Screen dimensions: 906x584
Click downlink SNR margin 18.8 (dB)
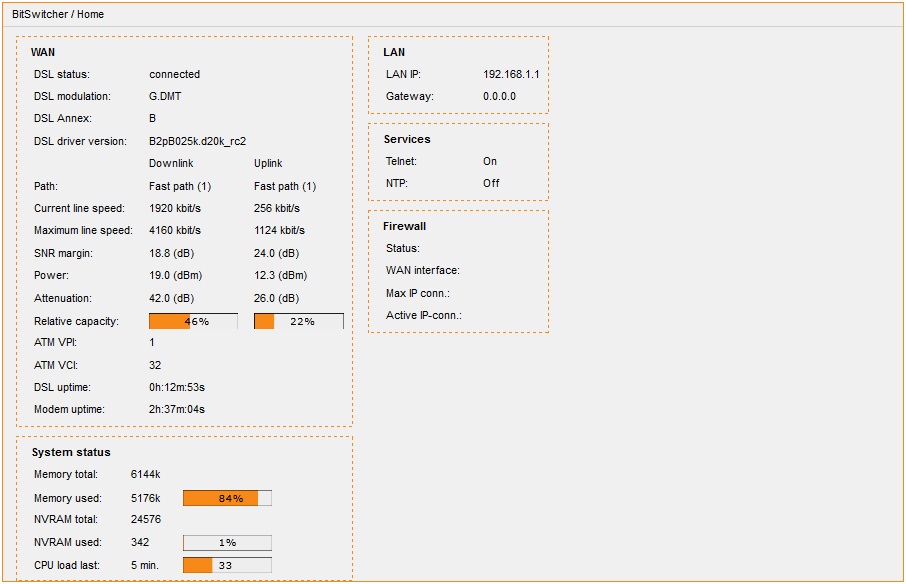point(172,254)
